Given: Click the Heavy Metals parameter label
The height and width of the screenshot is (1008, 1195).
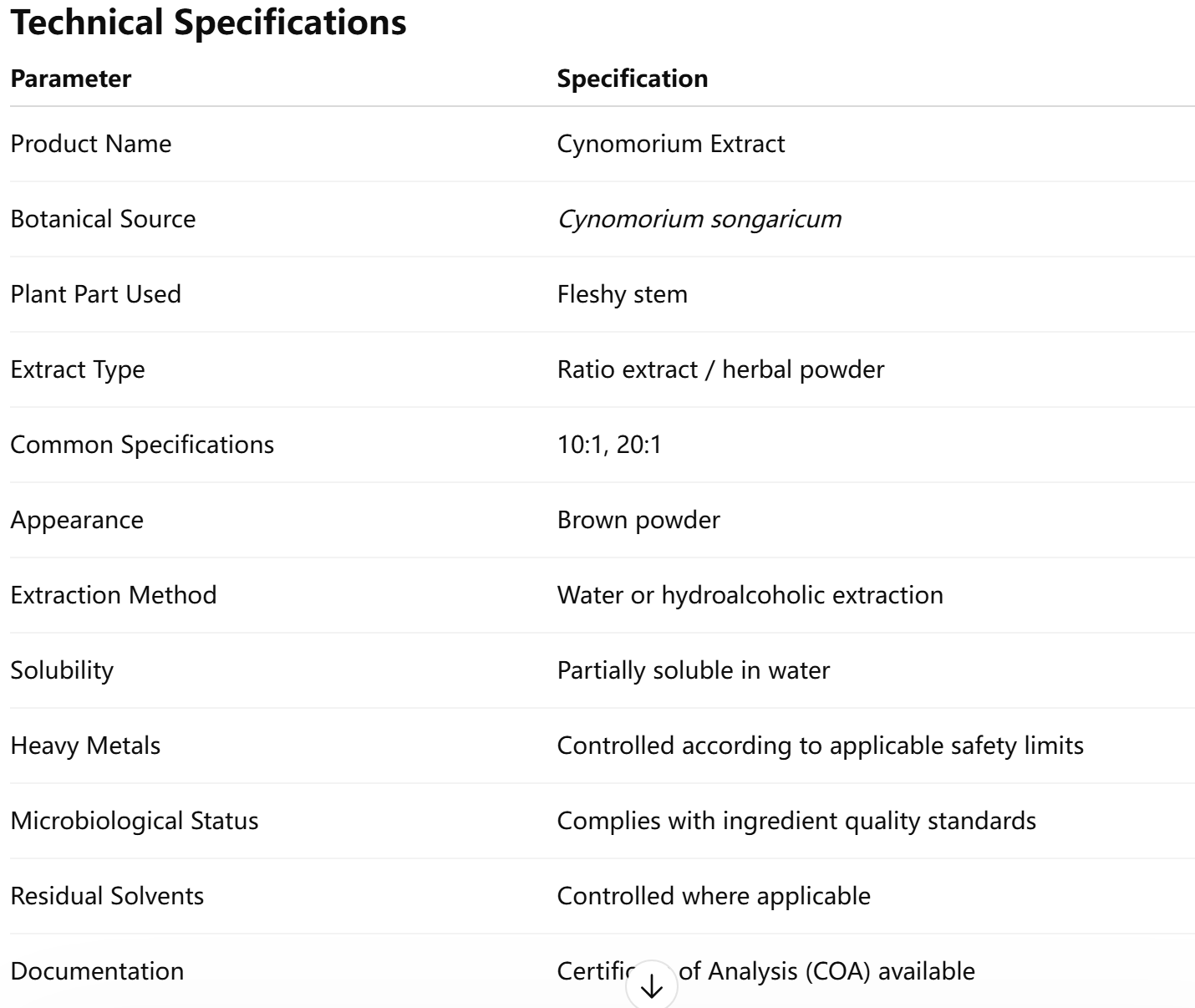Looking at the screenshot, I should pos(85,746).
